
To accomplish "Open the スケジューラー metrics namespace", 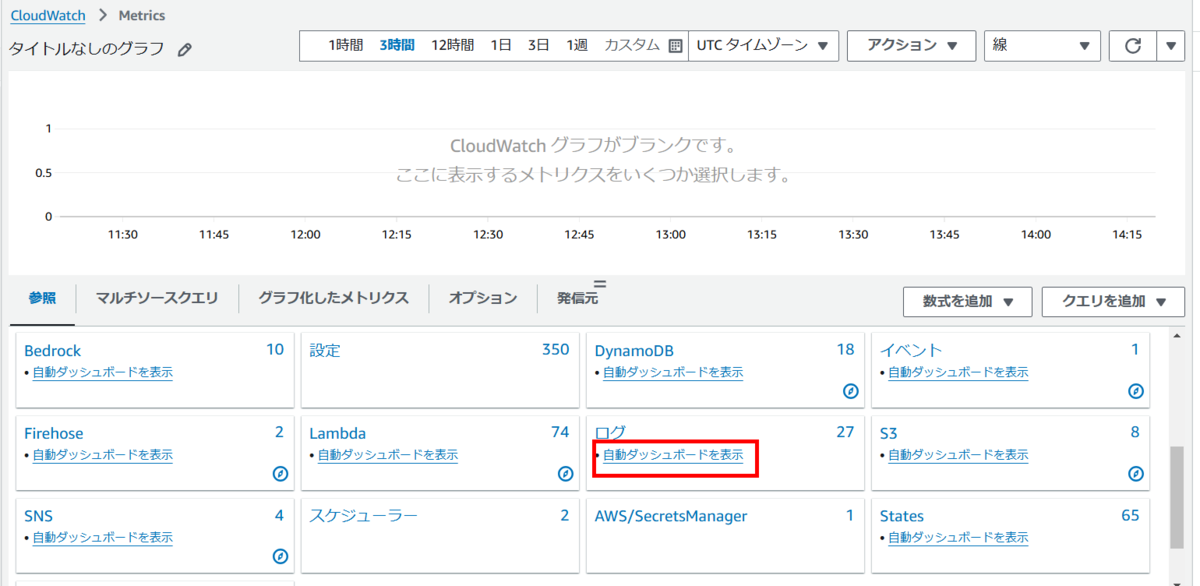I will click(363, 516).
